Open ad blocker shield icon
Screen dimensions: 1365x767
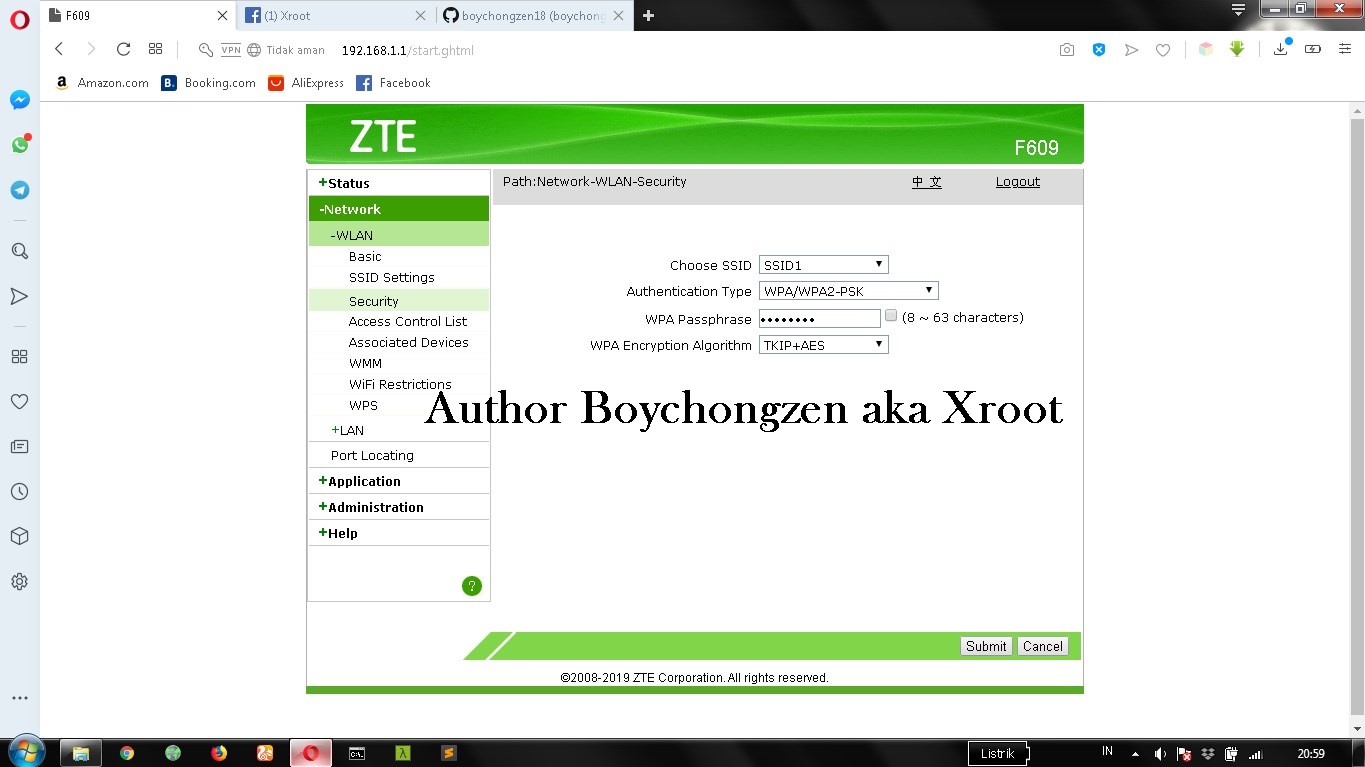(1099, 50)
